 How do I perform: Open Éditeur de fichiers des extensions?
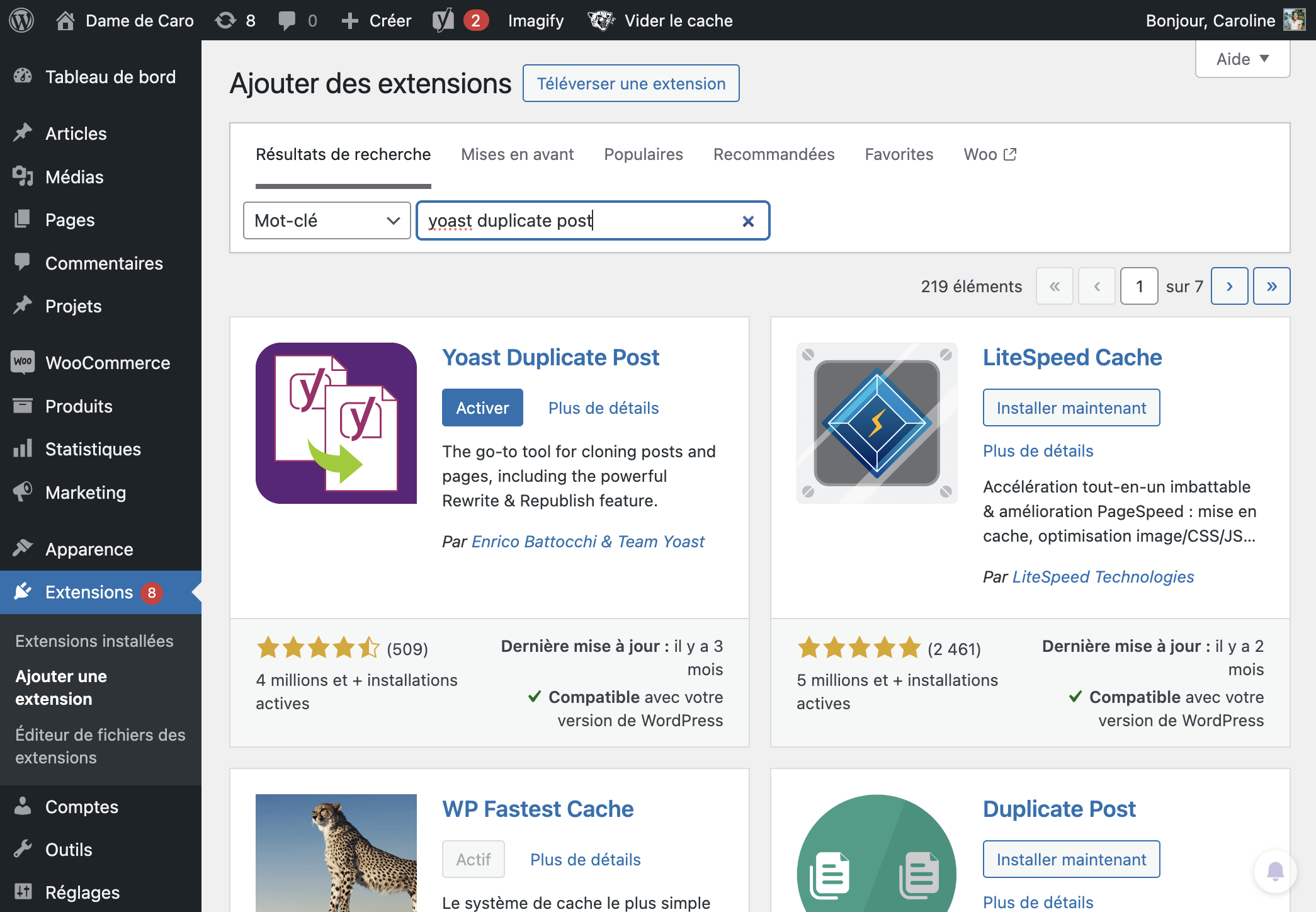(101, 746)
